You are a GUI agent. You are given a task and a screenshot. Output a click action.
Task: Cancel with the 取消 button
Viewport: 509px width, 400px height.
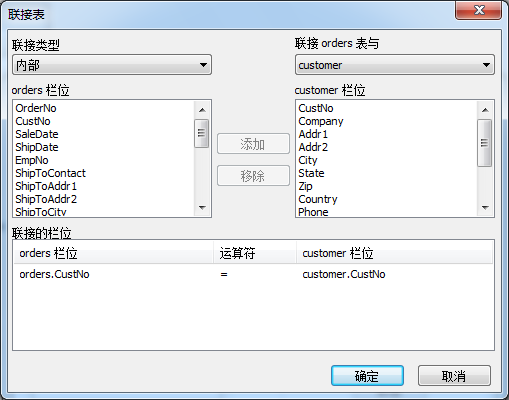click(454, 376)
